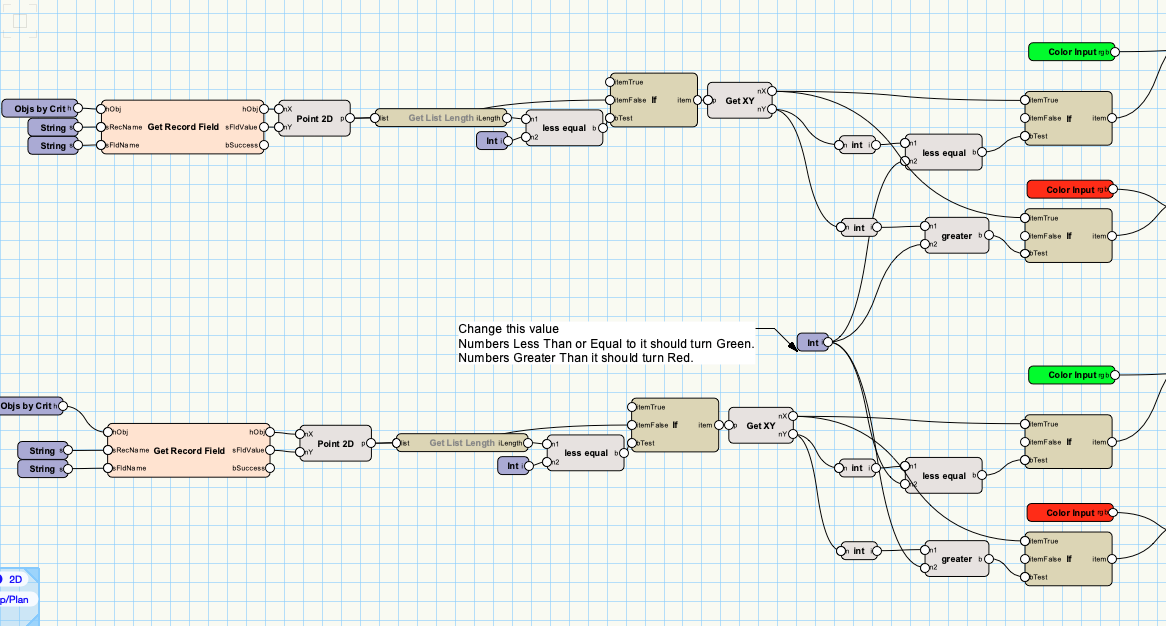Click the 2D view option at bottom left
1166x626 pixels.
point(16,579)
